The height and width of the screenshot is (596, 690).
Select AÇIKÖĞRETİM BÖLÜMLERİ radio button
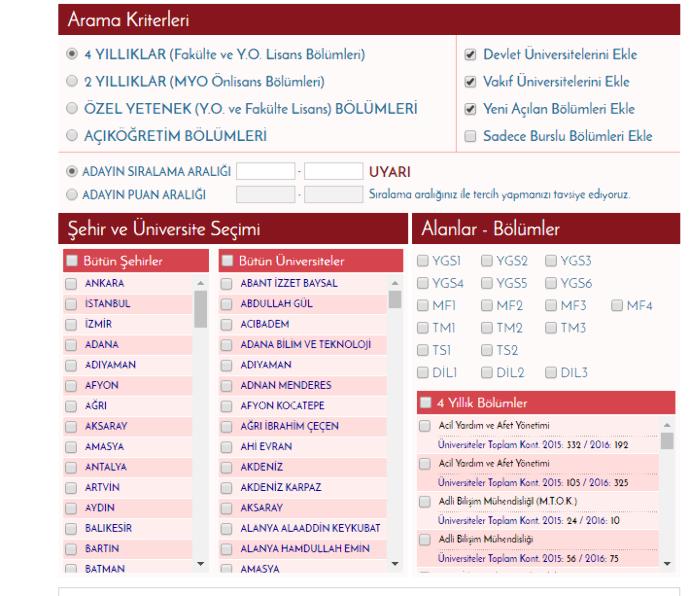tap(72, 136)
